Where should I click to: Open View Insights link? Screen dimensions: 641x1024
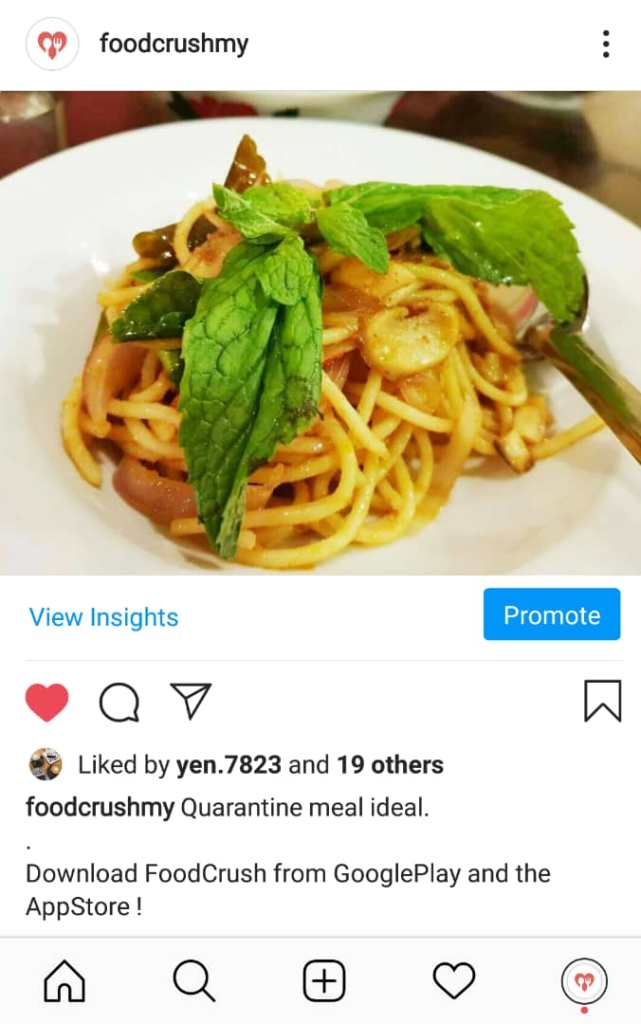click(x=104, y=617)
